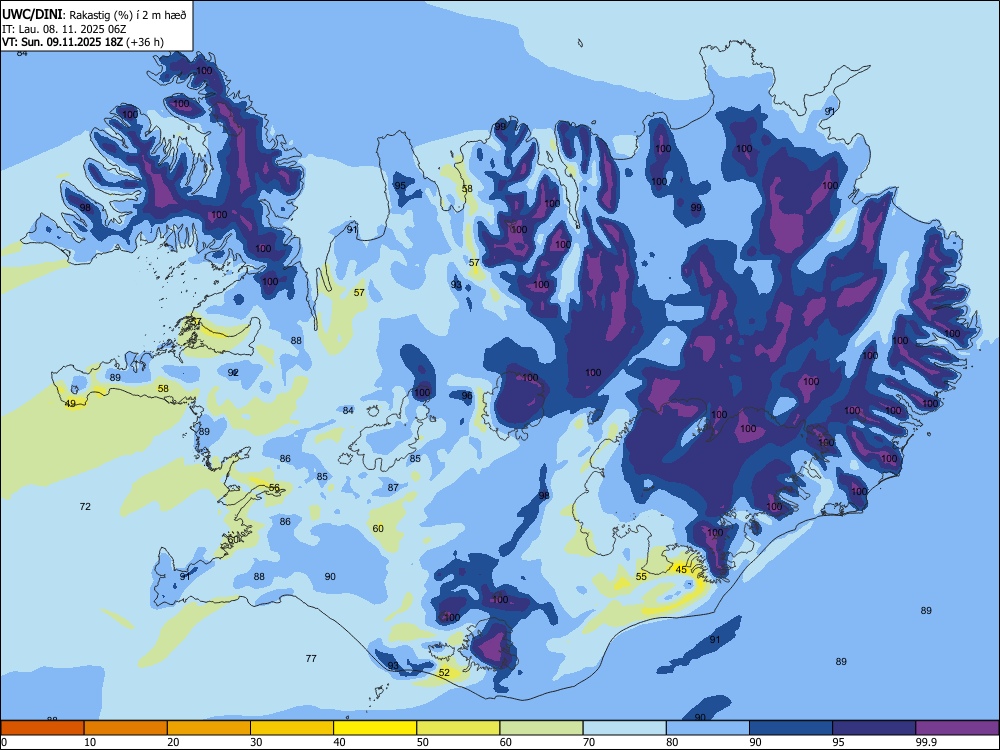Click the '45' humidity value on the map
Image resolution: width=1000 pixels, height=750 pixels.
coord(681,570)
